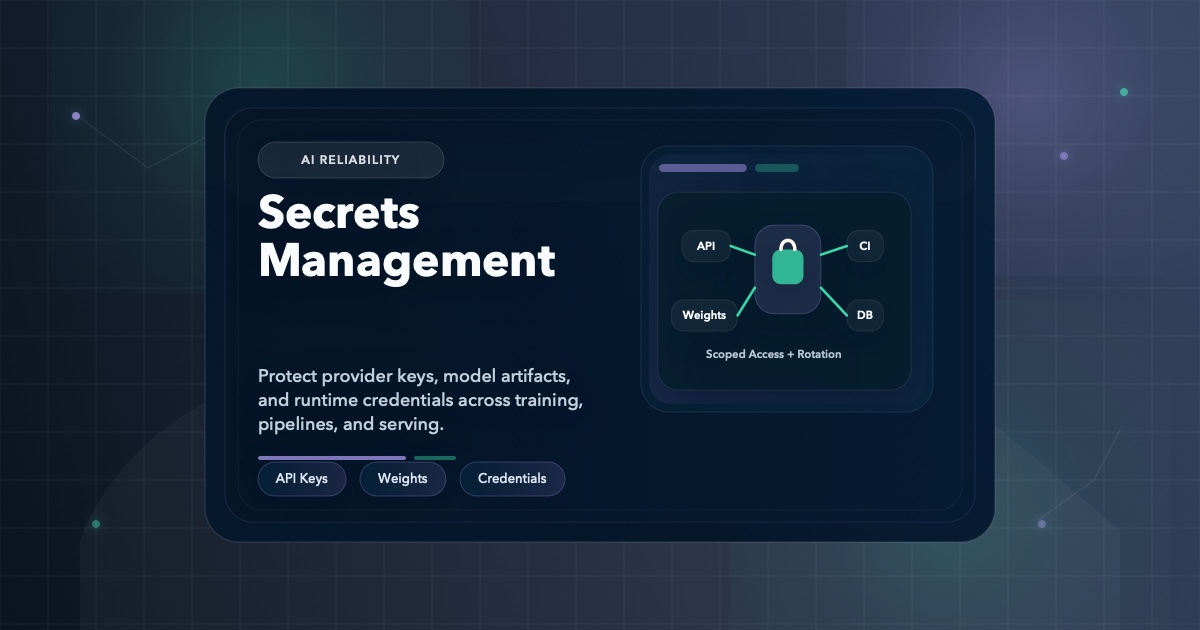Toggle the API Keys pill
The width and height of the screenshot is (1200, 630).
pyautogui.click(x=302, y=478)
